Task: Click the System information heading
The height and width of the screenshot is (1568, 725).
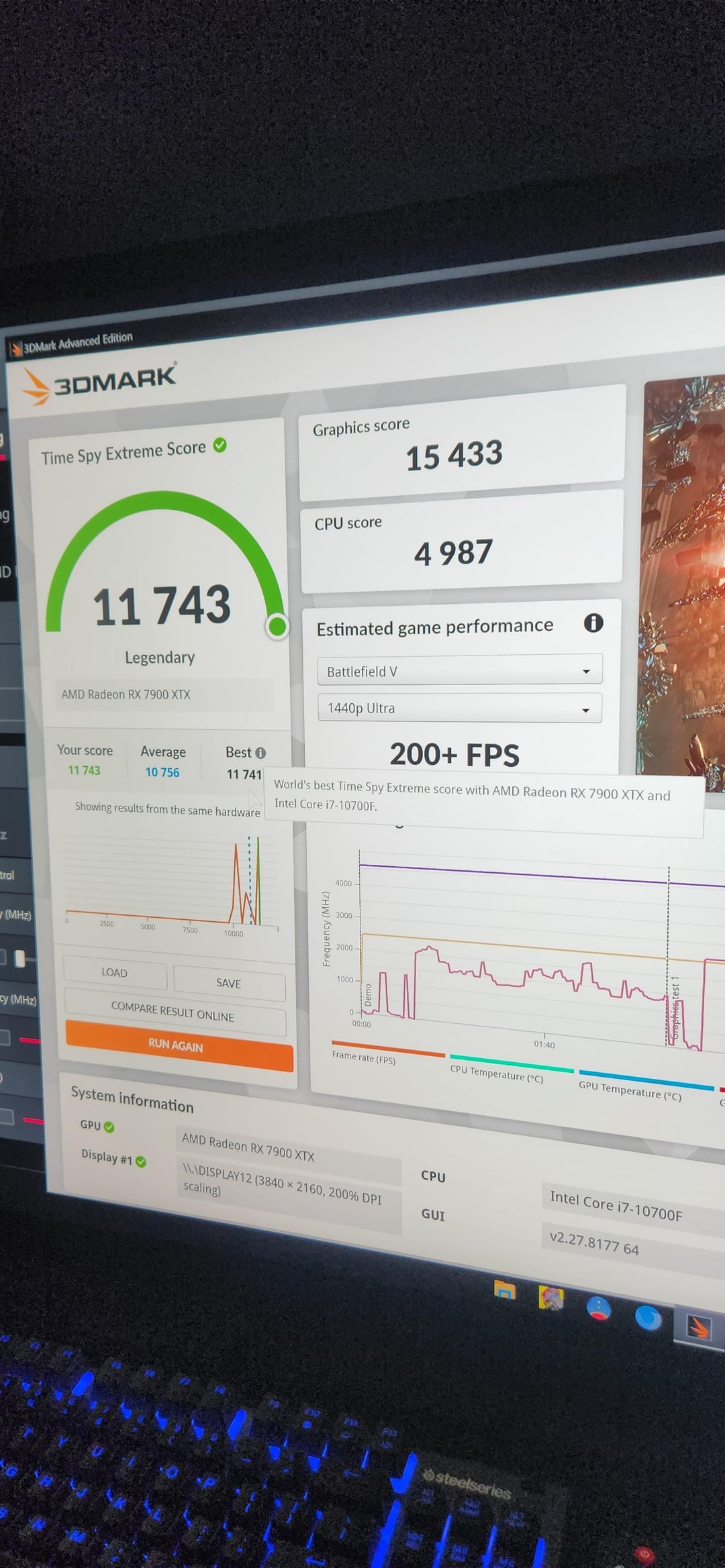Action: click(132, 1100)
